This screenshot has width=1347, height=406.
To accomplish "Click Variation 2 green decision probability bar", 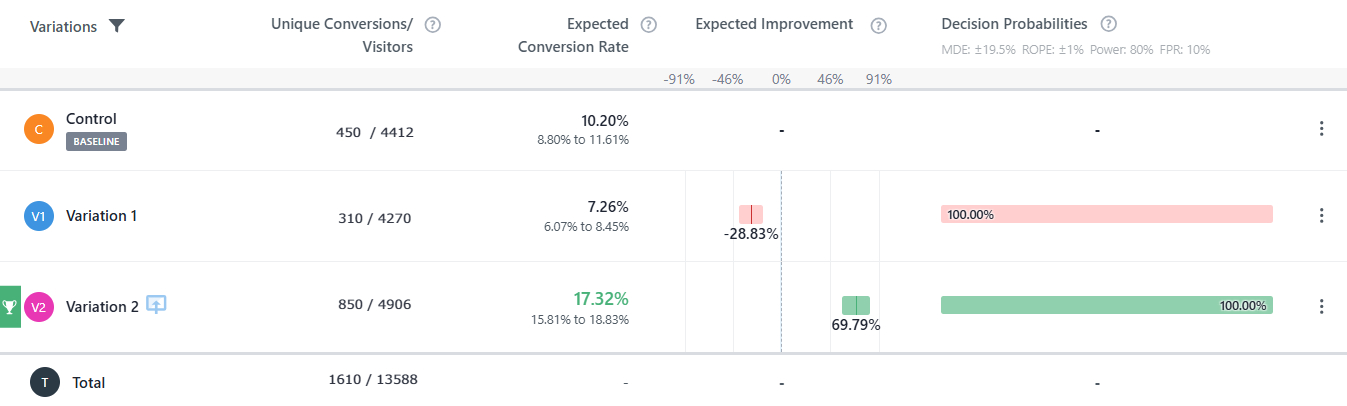I will click(x=1106, y=305).
